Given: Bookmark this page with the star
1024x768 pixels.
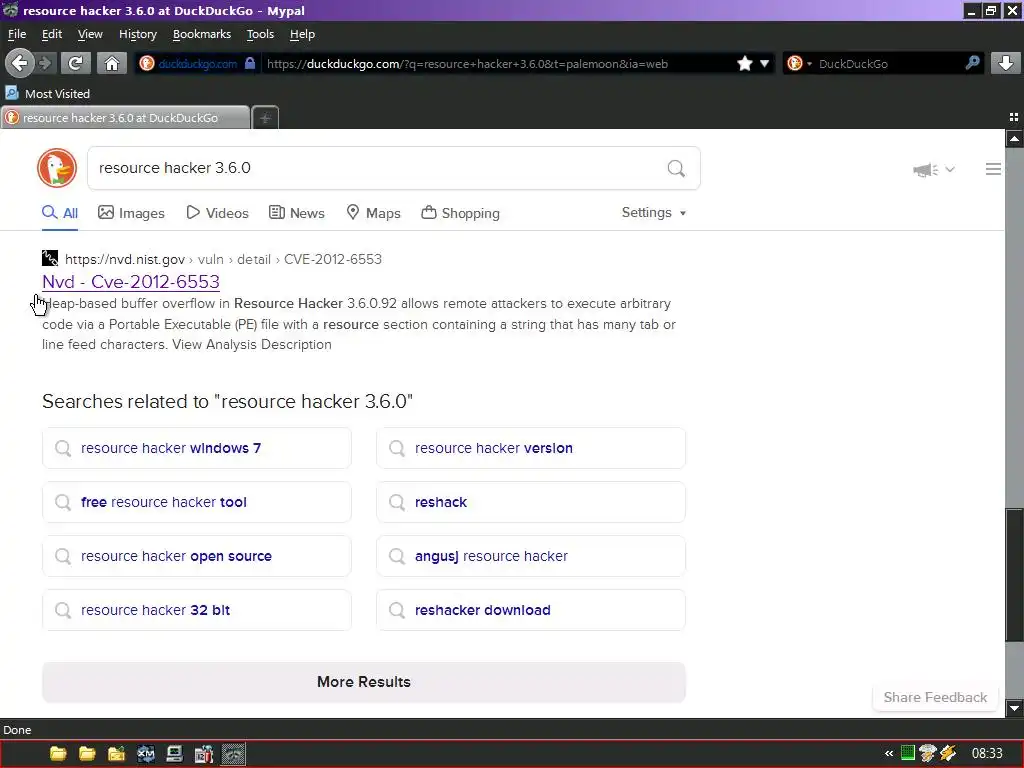Looking at the screenshot, I should coord(744,63).
